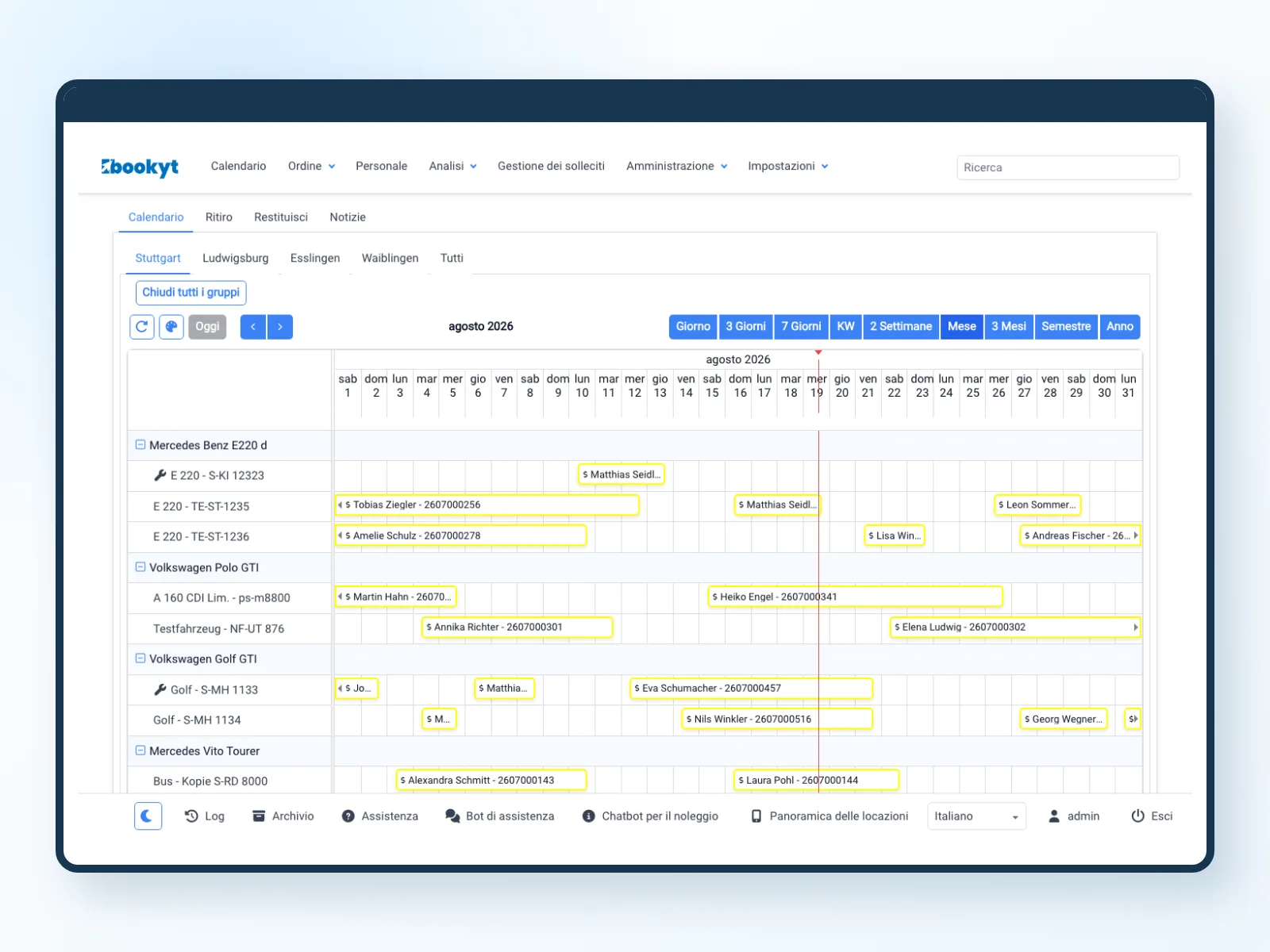This screenshot has width=1270, height=952.
Task: Open Heiko Engel - 2607000341 booking
Action: click(x=856, y=597)
